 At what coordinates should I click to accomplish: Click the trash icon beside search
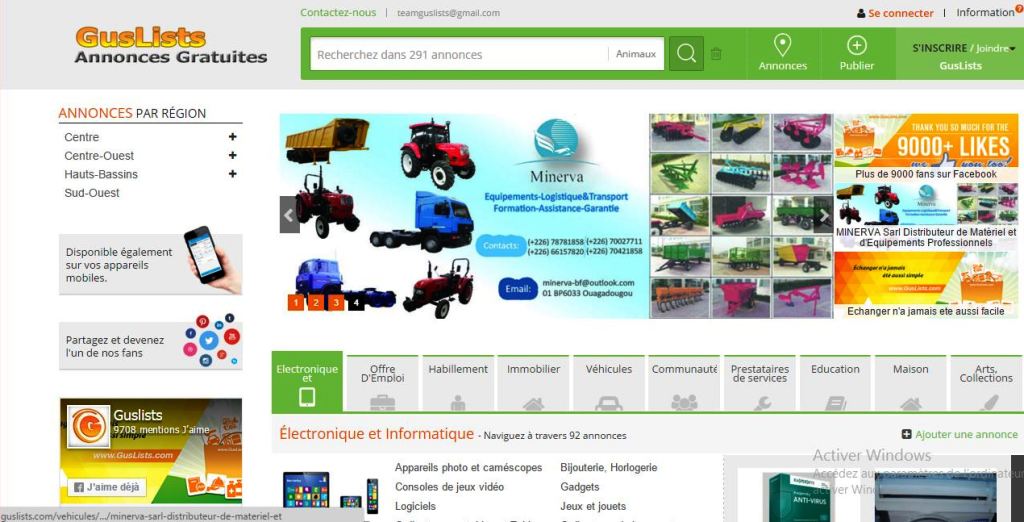click(x=716, y=54)
